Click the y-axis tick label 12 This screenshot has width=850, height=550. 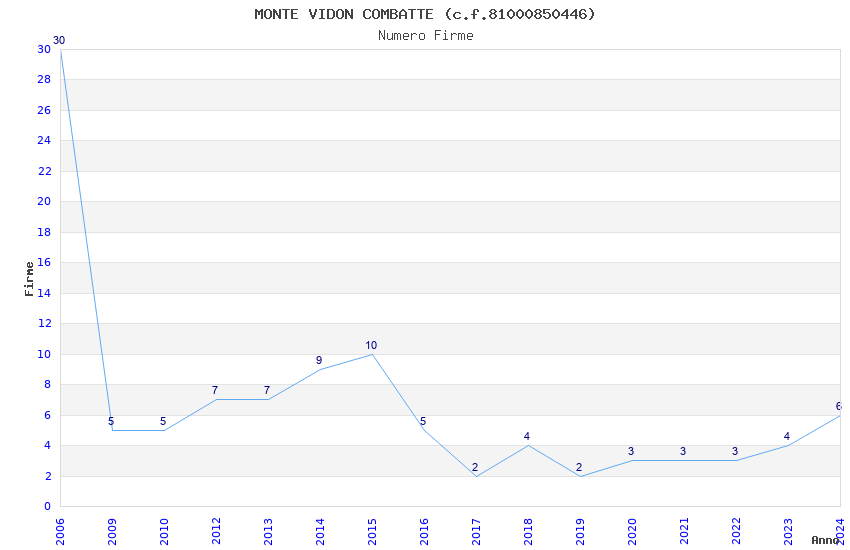coord(44,323)
